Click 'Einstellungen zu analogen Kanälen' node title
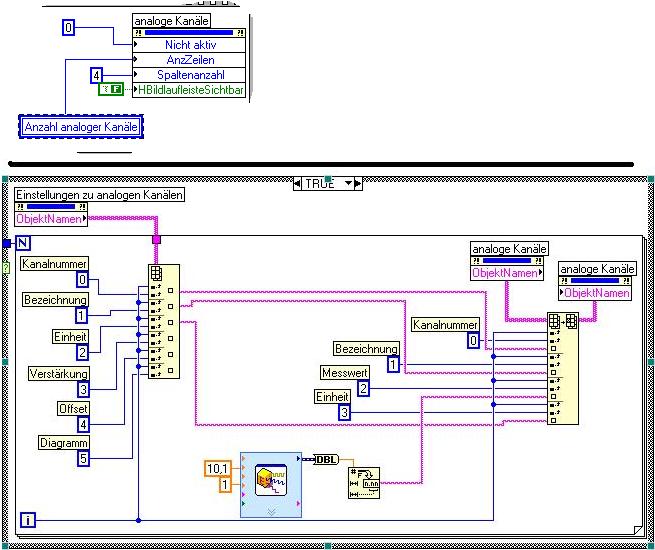Viewport: 655px width, 550px height. point(99,195)
